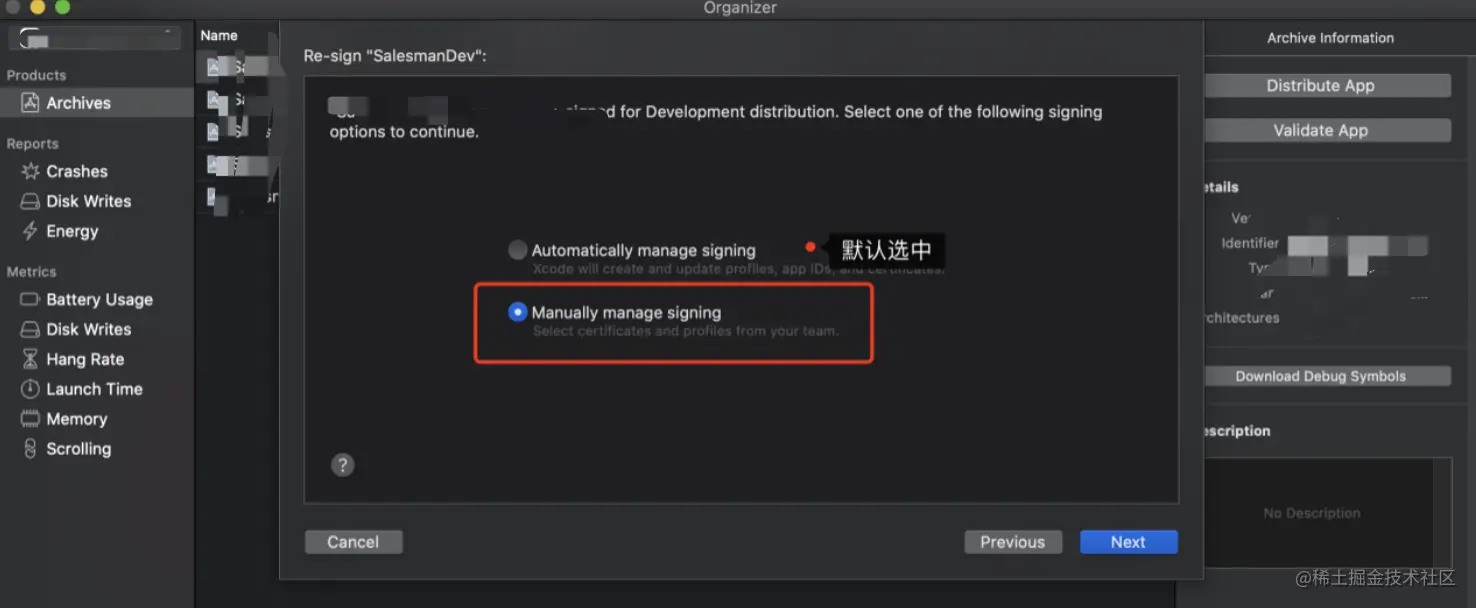
Task: Click the Name column header
Action: point(219,36)
